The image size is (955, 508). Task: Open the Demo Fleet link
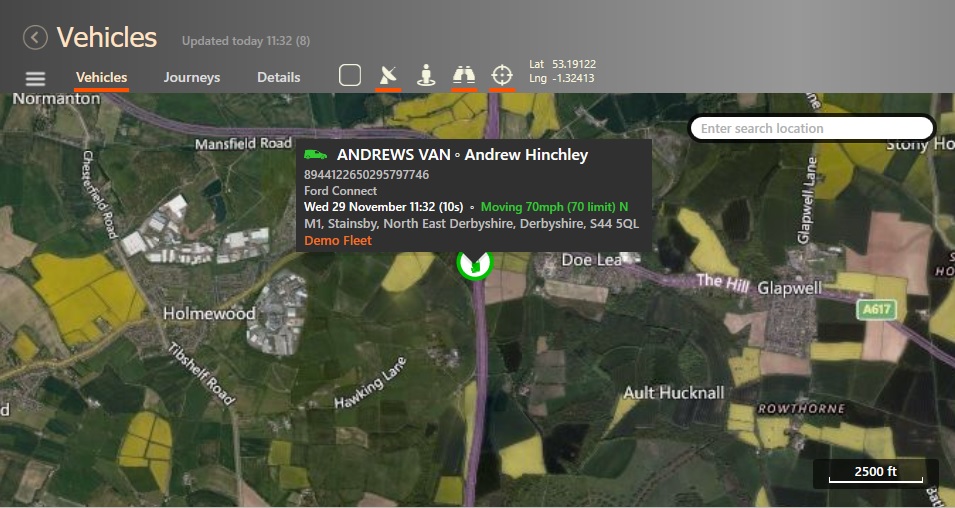click(338, 241)
